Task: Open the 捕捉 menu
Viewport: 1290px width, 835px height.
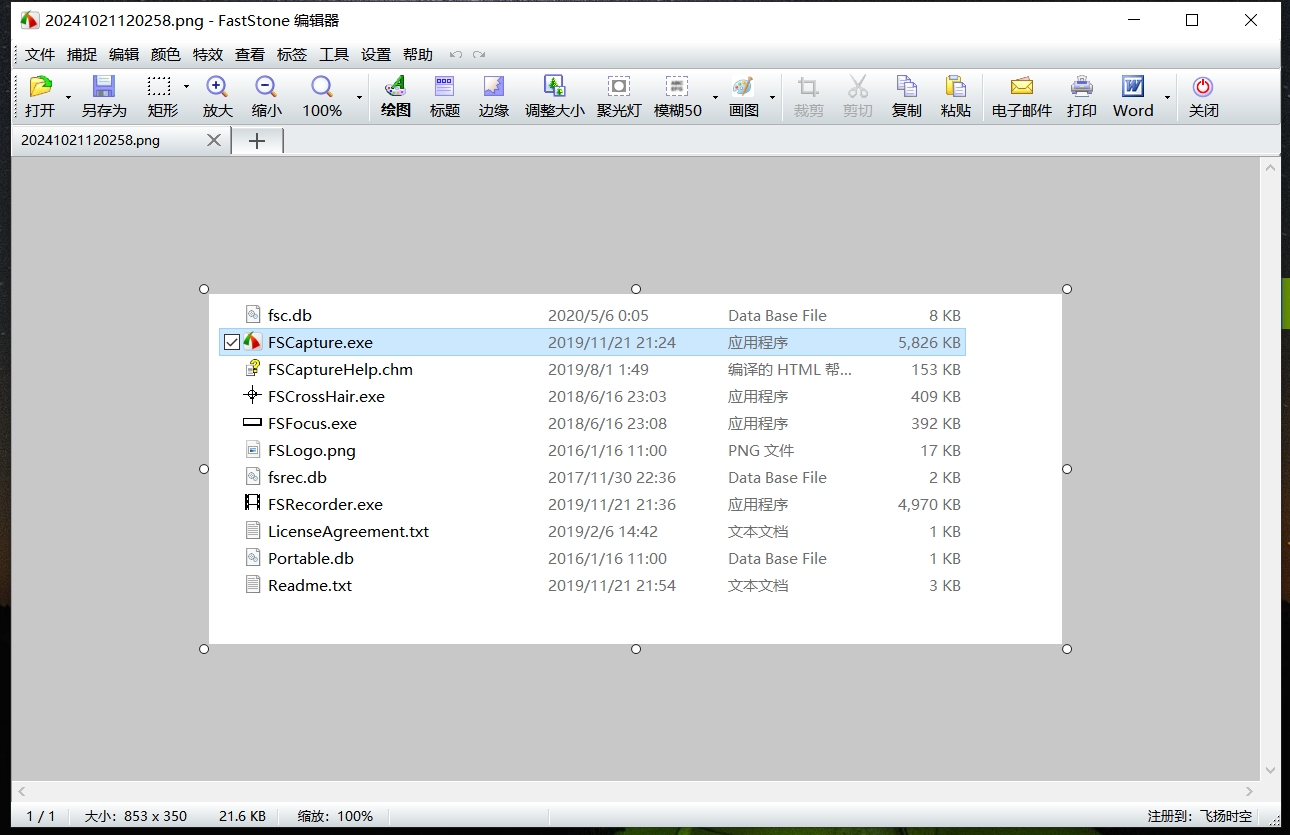Action: pos(82,55)
